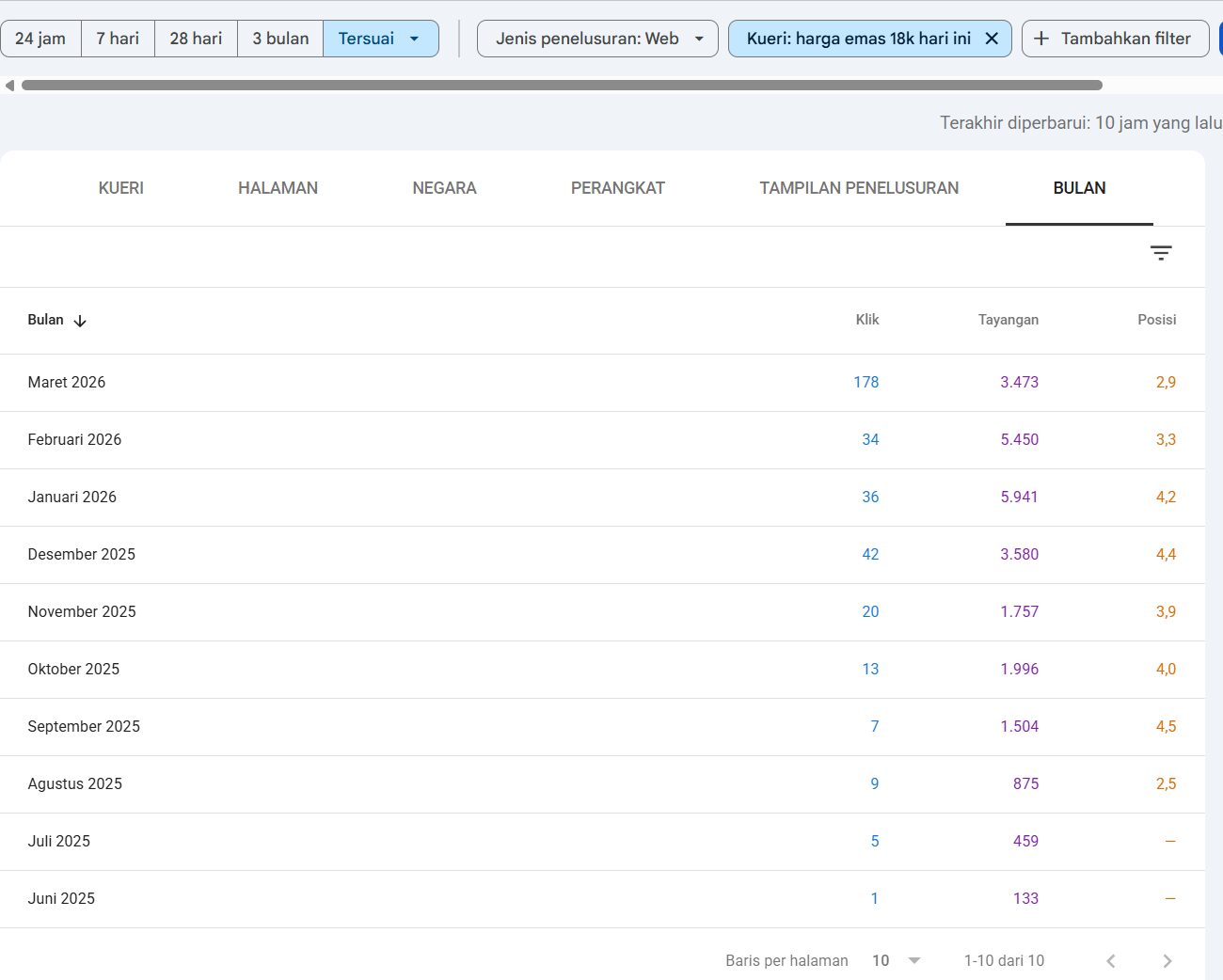
Task: Click the Juni 2025 row
Action: point(602,899)
